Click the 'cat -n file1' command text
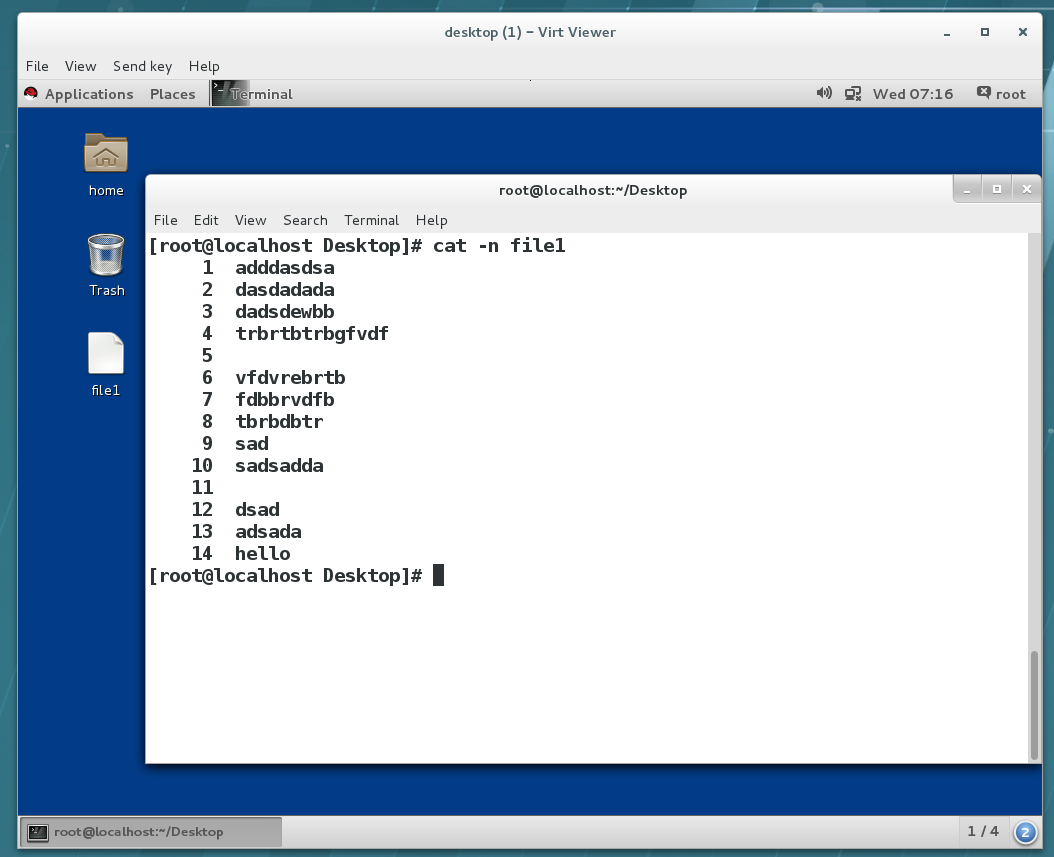This screenshot has height=857, width=1054. pyautogui.click(x=499, y=246)
